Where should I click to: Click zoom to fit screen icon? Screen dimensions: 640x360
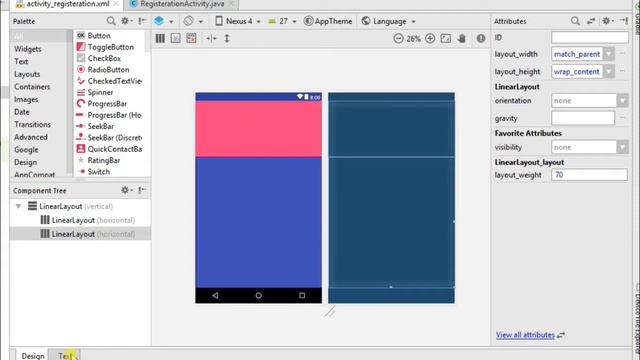446,38
